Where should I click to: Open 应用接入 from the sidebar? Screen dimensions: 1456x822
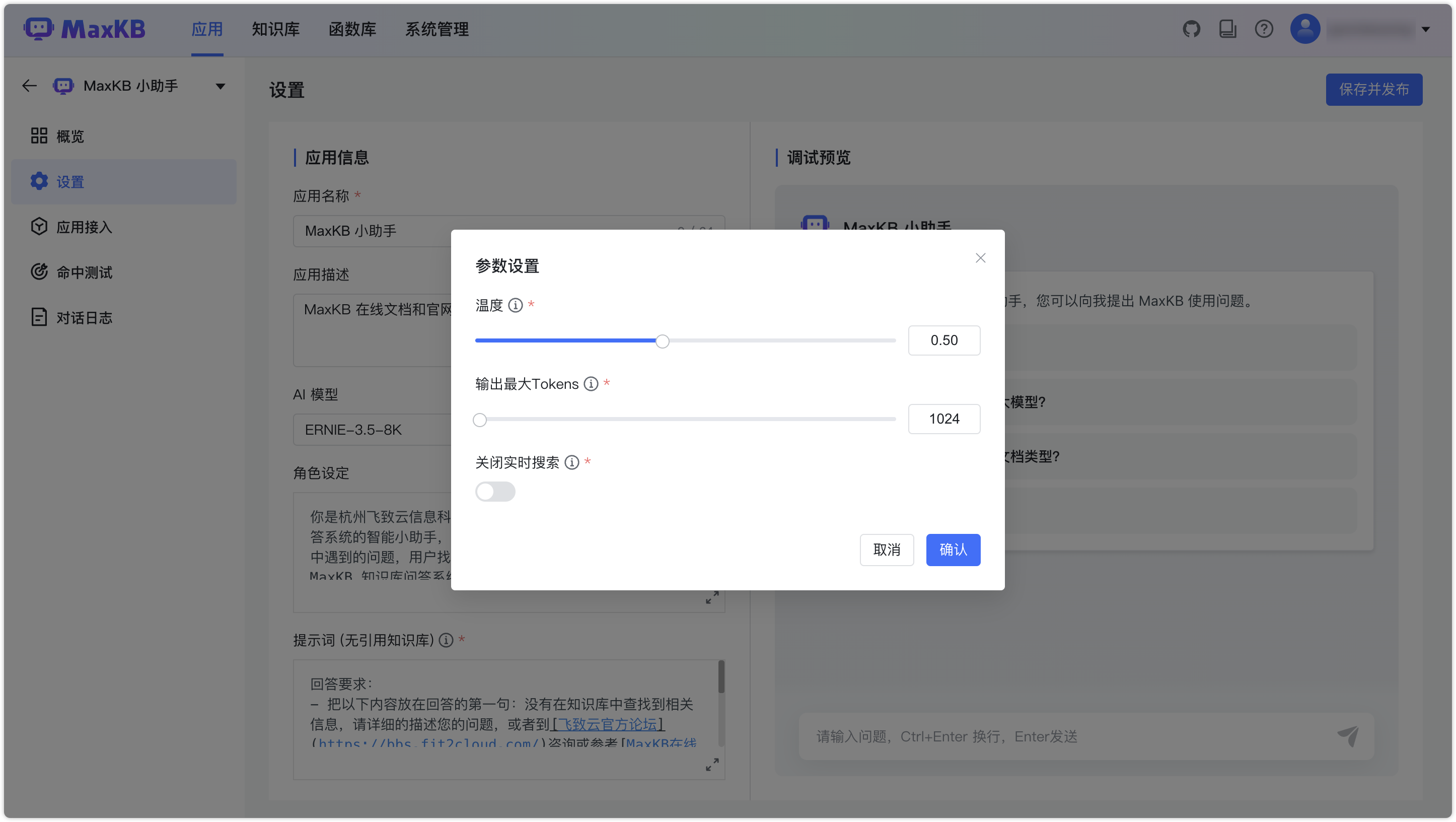(83, 227)
